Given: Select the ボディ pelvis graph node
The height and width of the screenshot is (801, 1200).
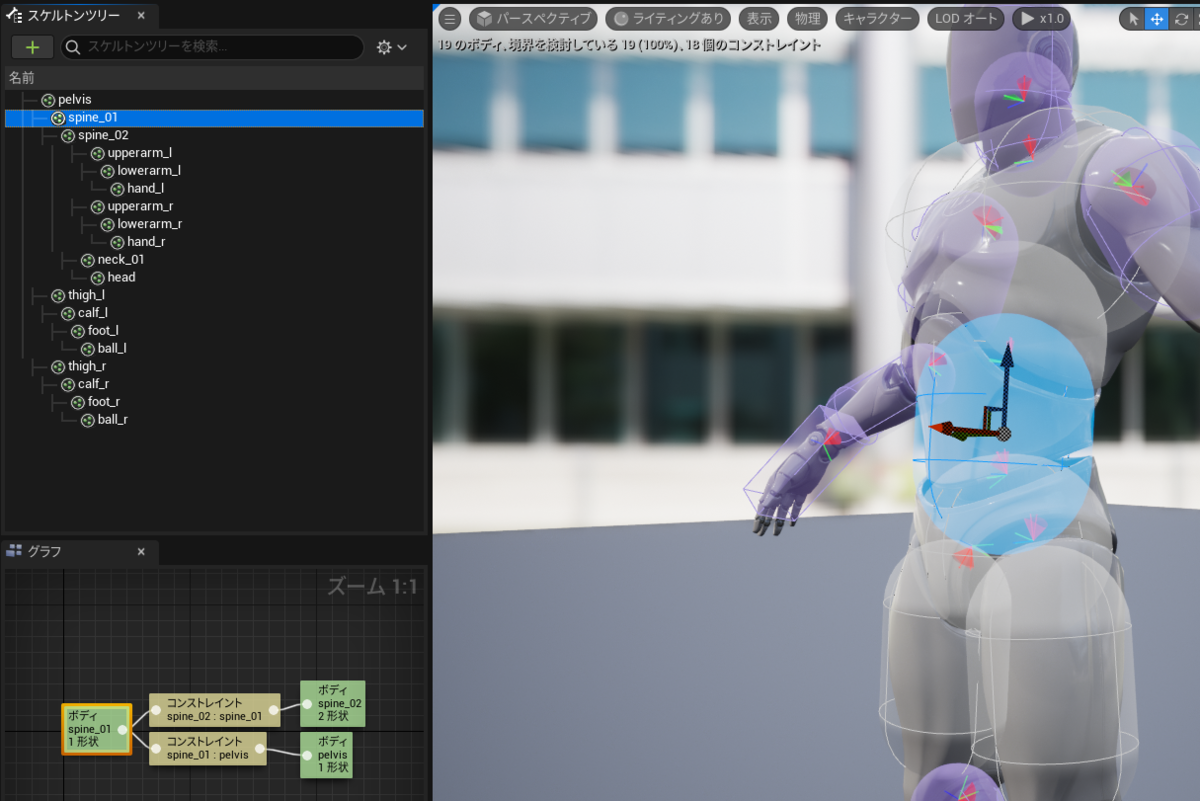Looking at the screenshot, I should pos(326,755).
